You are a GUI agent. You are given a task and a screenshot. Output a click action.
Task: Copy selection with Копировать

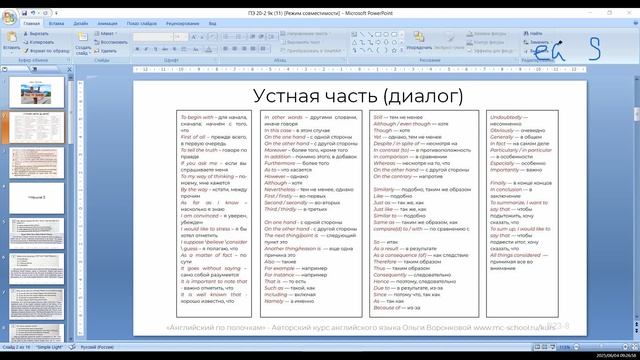[x=38, y=42]
